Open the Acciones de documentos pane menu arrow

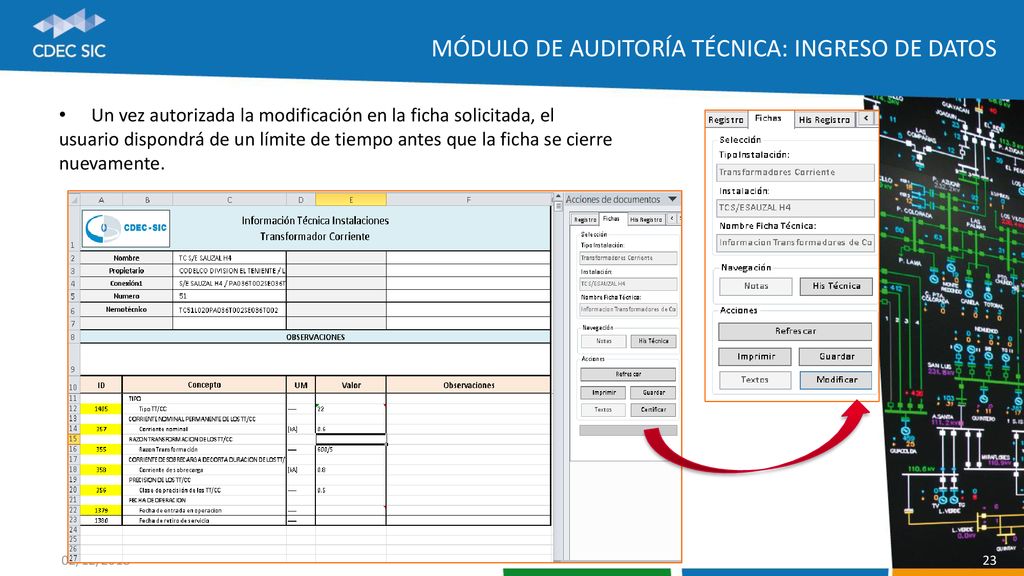point(673,199)
